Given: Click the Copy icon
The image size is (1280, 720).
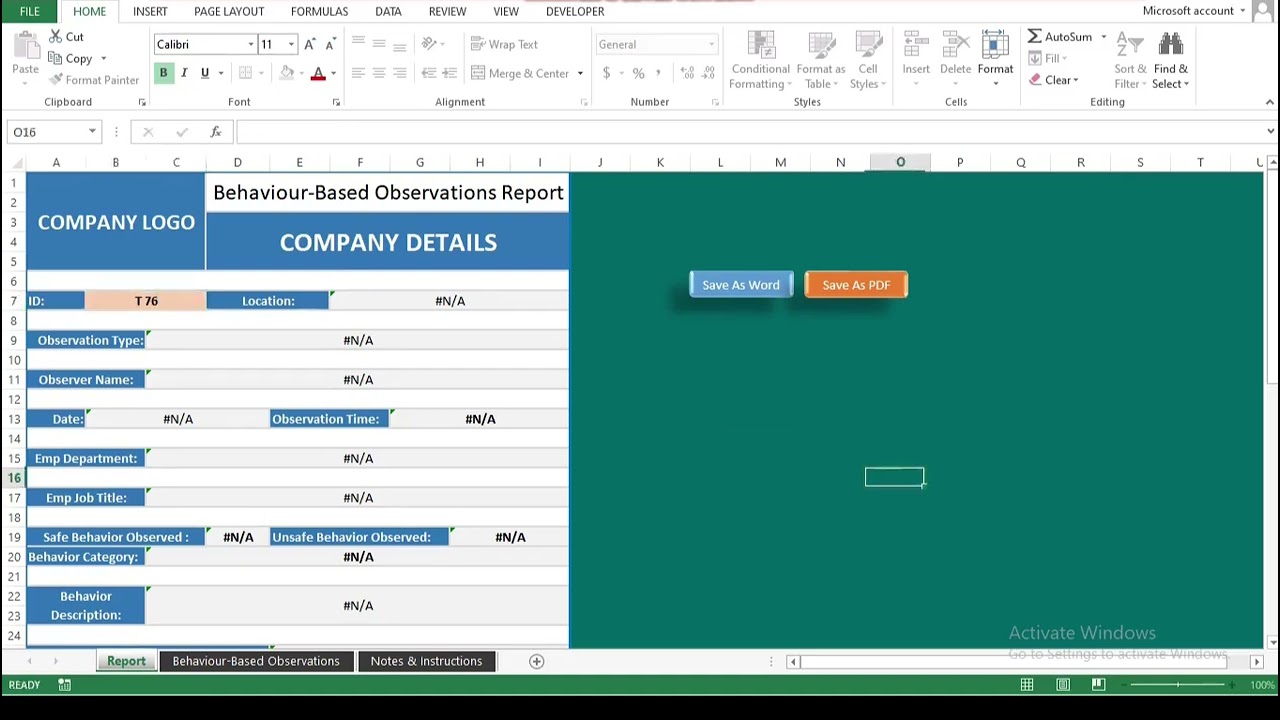Looking at the screenshot, I should coord(56,59).
